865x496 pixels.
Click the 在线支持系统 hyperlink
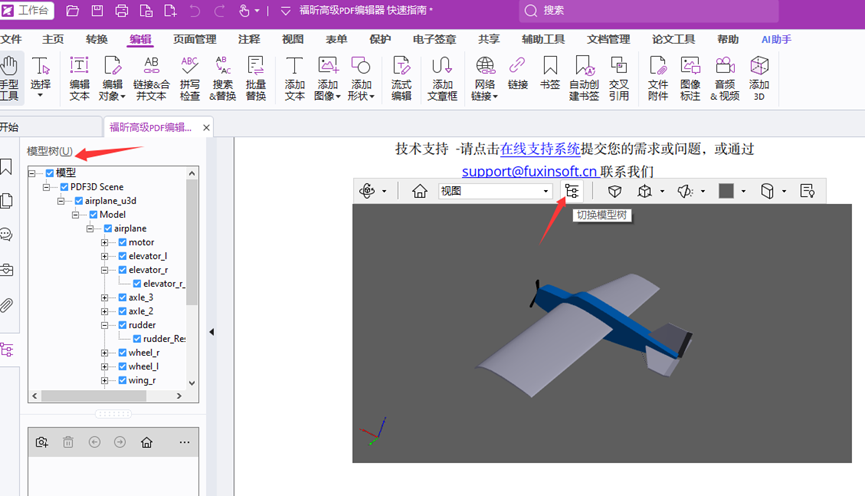pyautogui.click(x=540, y=149)
